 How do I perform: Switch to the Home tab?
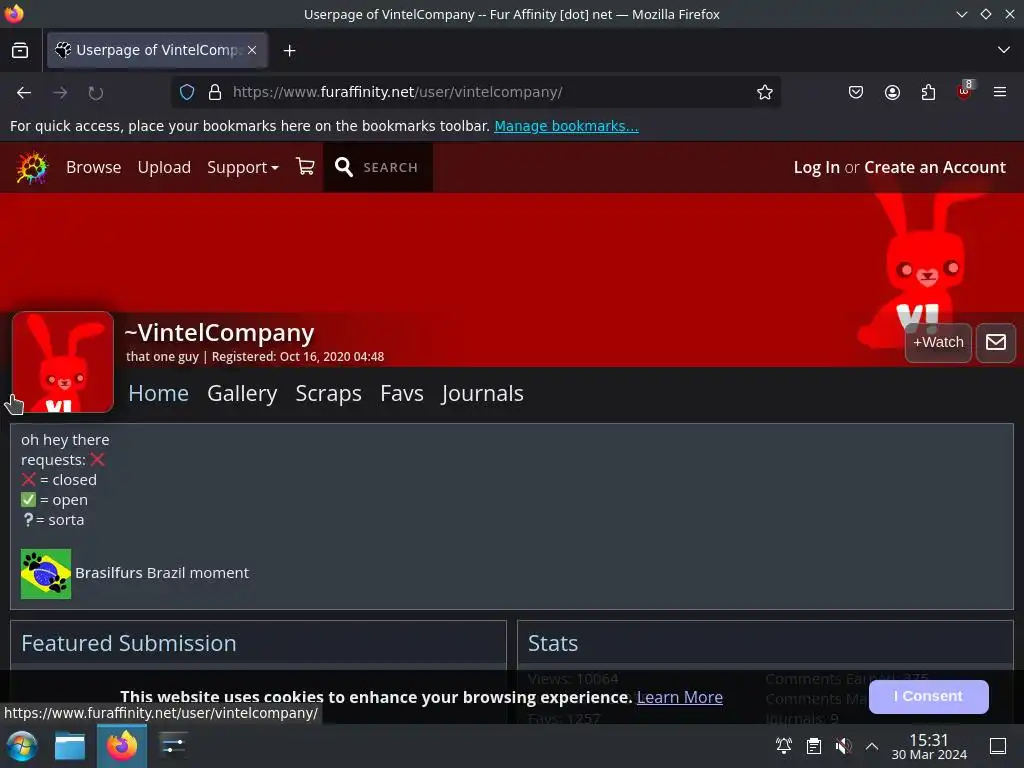click(x=158, y=393)
